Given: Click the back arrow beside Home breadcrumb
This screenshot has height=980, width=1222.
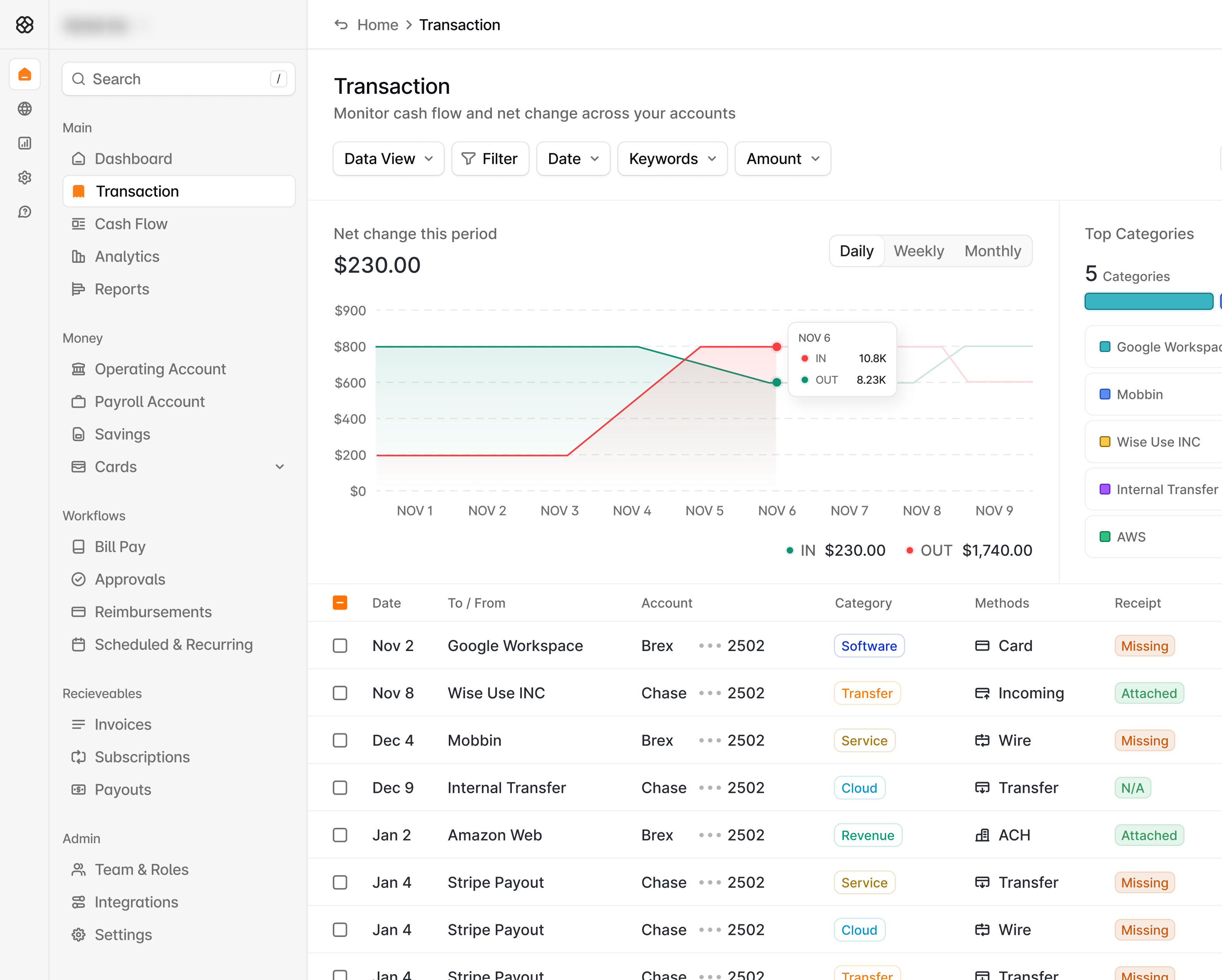Looking at the screenshot, I should pyautogui.click(x=340, y=25).
